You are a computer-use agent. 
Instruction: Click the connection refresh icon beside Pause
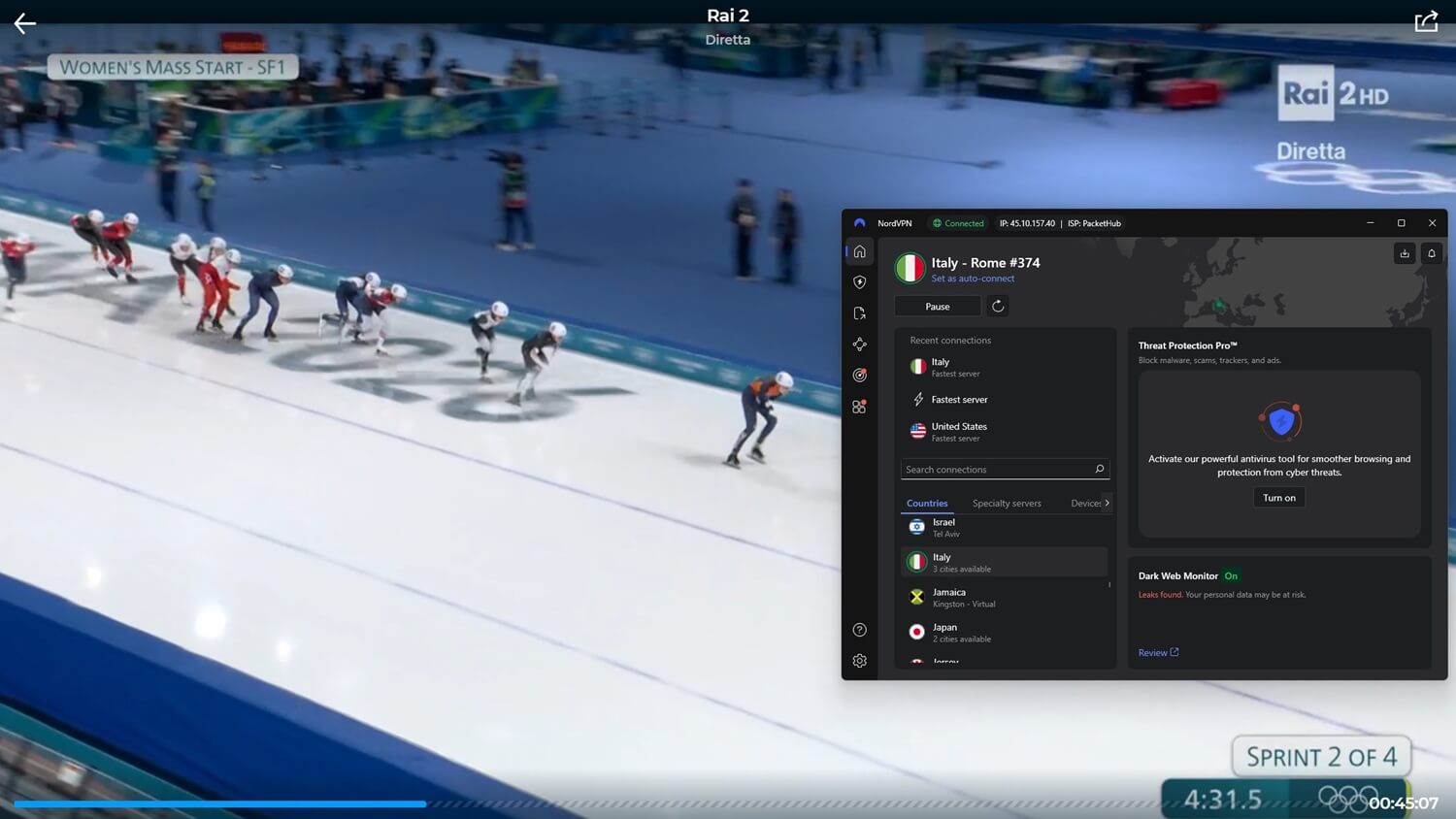(x=997, y=306)
